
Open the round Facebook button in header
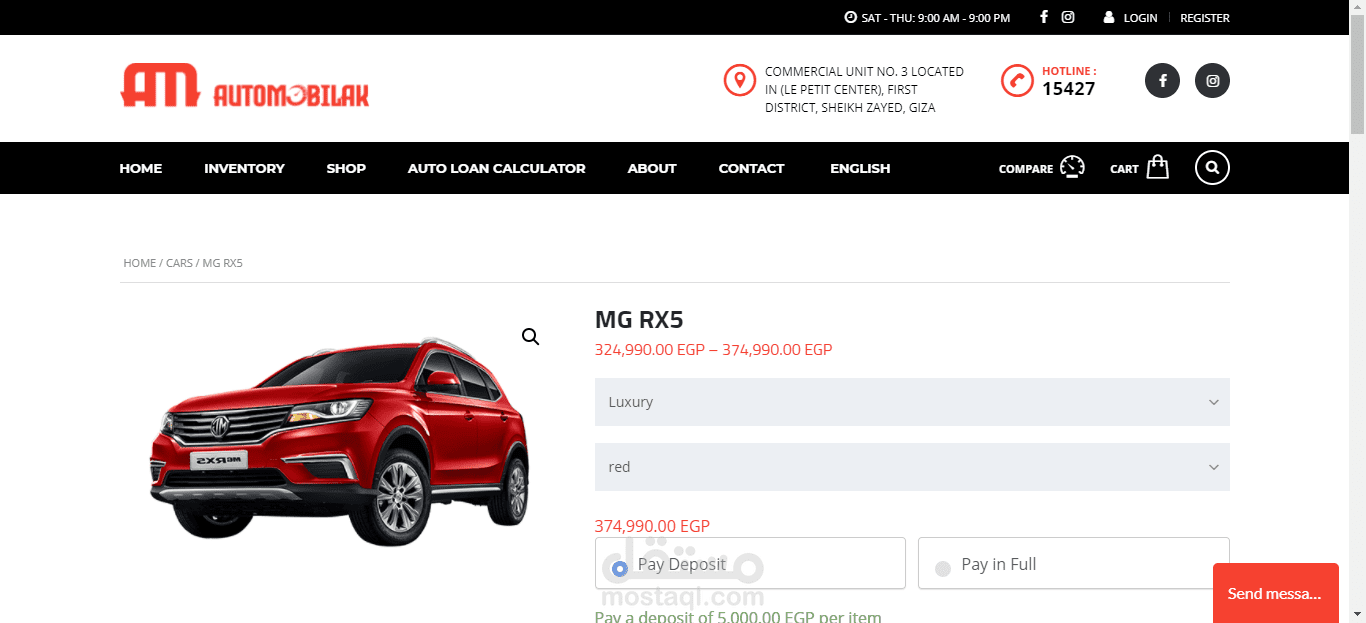pyautogui.click(x=1162, y=81)
